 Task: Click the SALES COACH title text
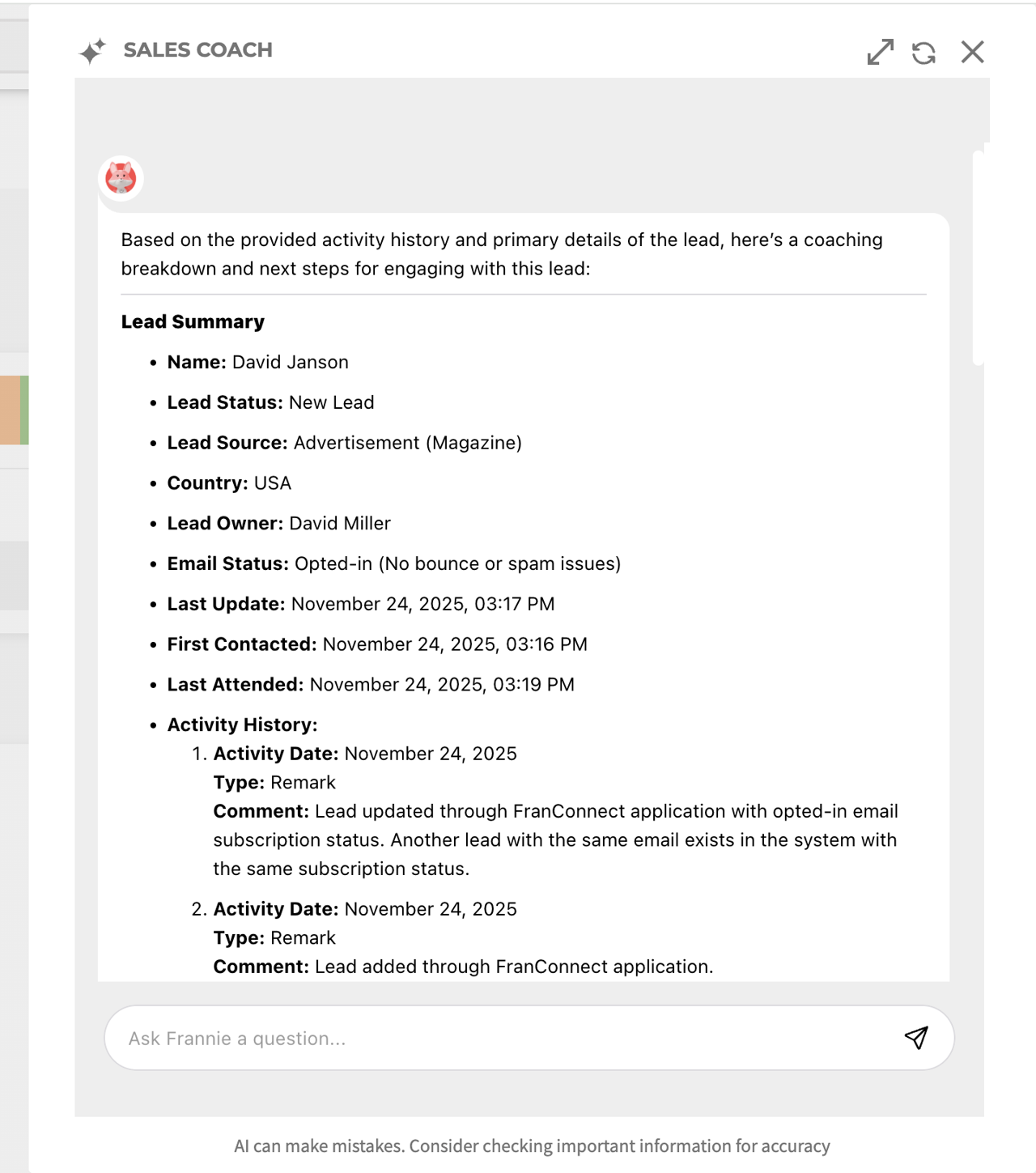(197, 49)
